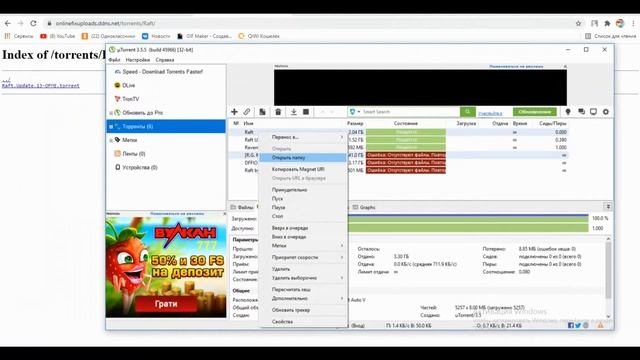Click the Add Torrent from URL link icon

247,112
